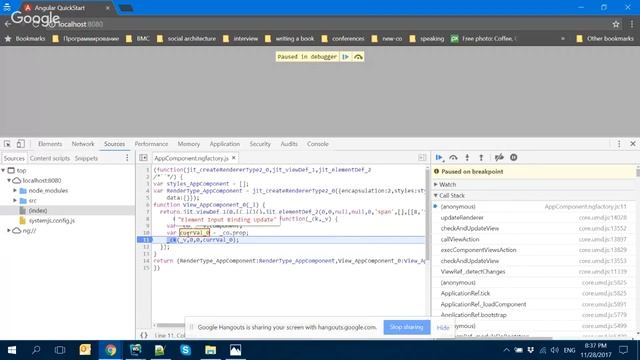Go back in browser history
Image resolution: width=640 pixels, height=360 pixels.
click(7, 24)
